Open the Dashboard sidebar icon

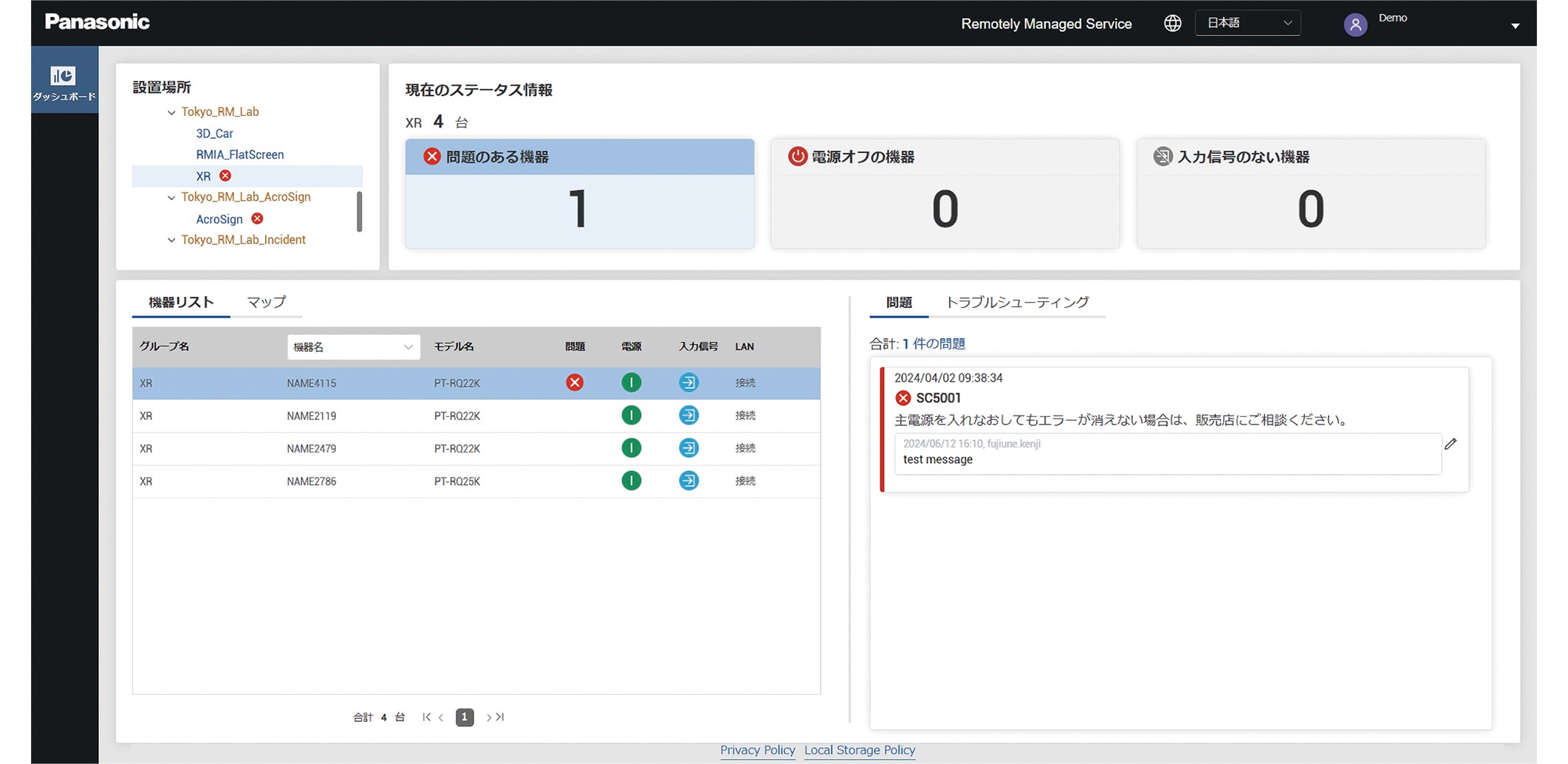tap(64, 80)
